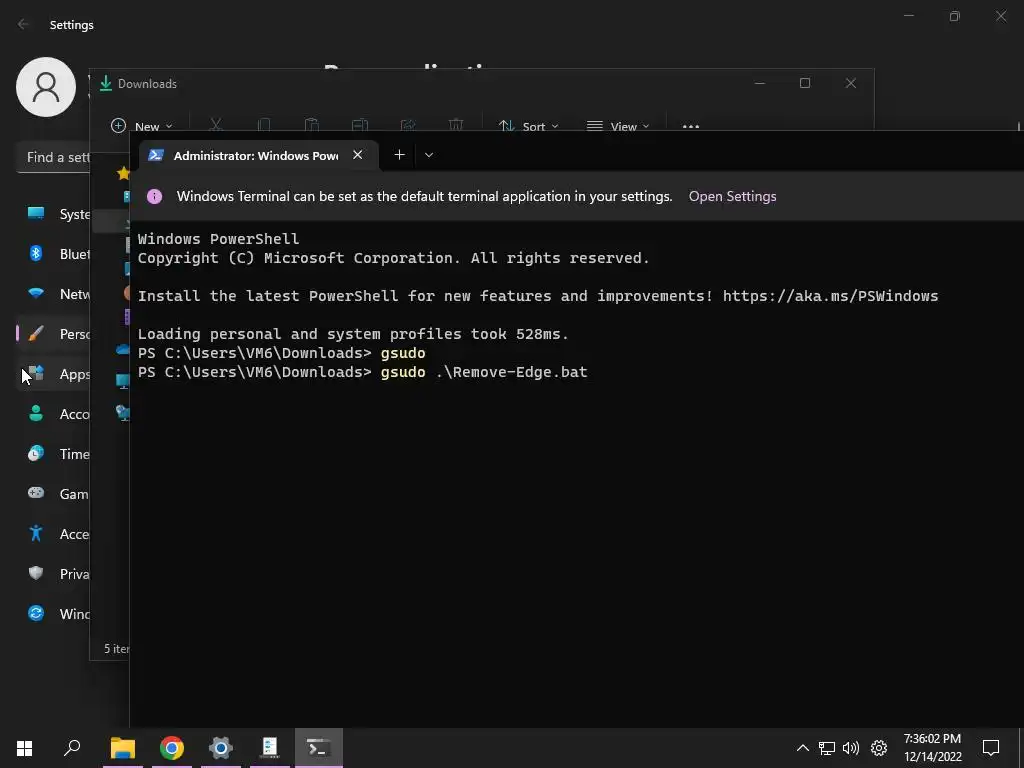Image resolution: width=1024 pixels, height=768 pixels.
Task: Click the volume speaker icon in tray
Action: point(851,748)
